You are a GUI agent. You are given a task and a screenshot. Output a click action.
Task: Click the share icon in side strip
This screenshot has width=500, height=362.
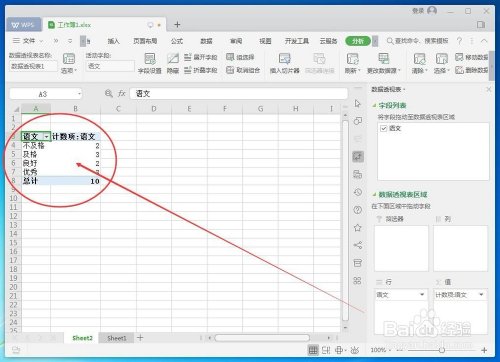pos(358,245)
